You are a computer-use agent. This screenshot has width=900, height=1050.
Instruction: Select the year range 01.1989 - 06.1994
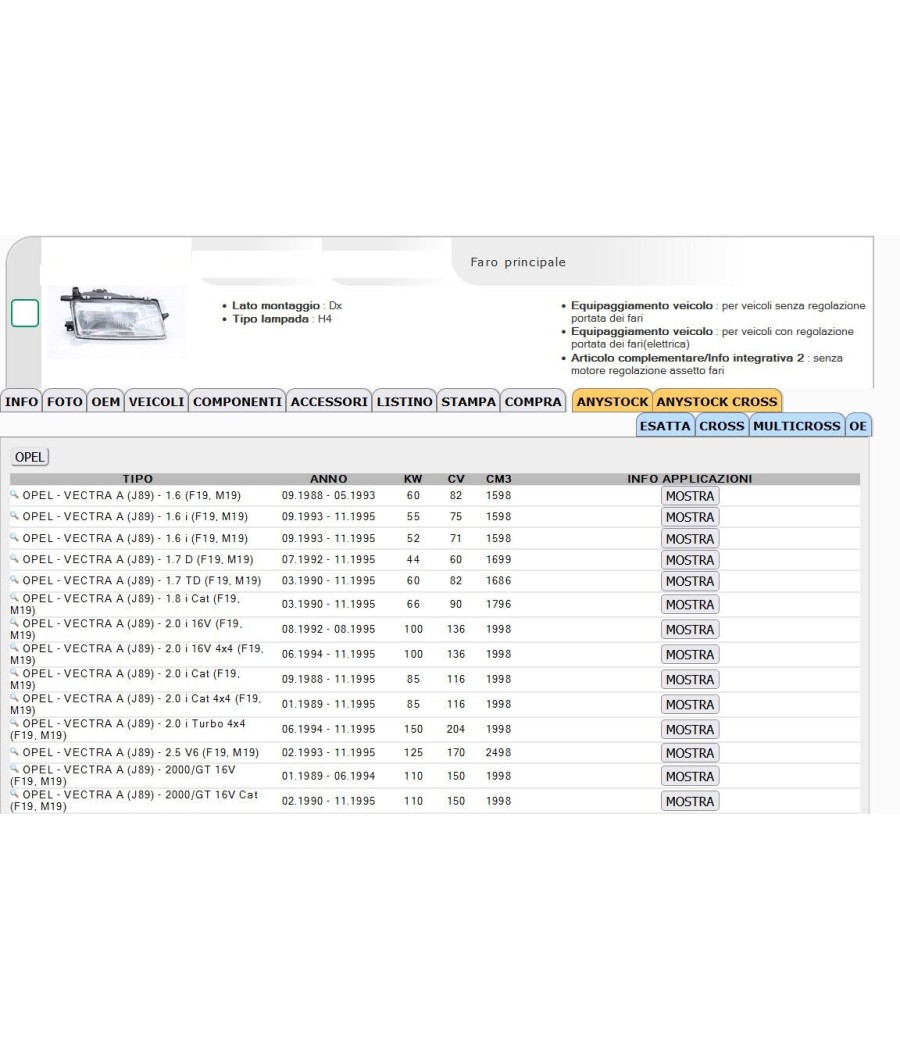(x=328, y=776)
